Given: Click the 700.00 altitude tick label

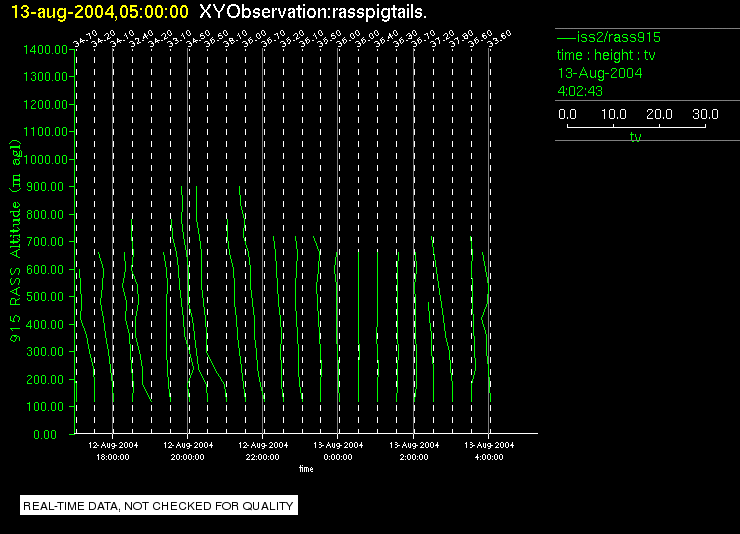Looking at the screenshot, I should (45, 242).
